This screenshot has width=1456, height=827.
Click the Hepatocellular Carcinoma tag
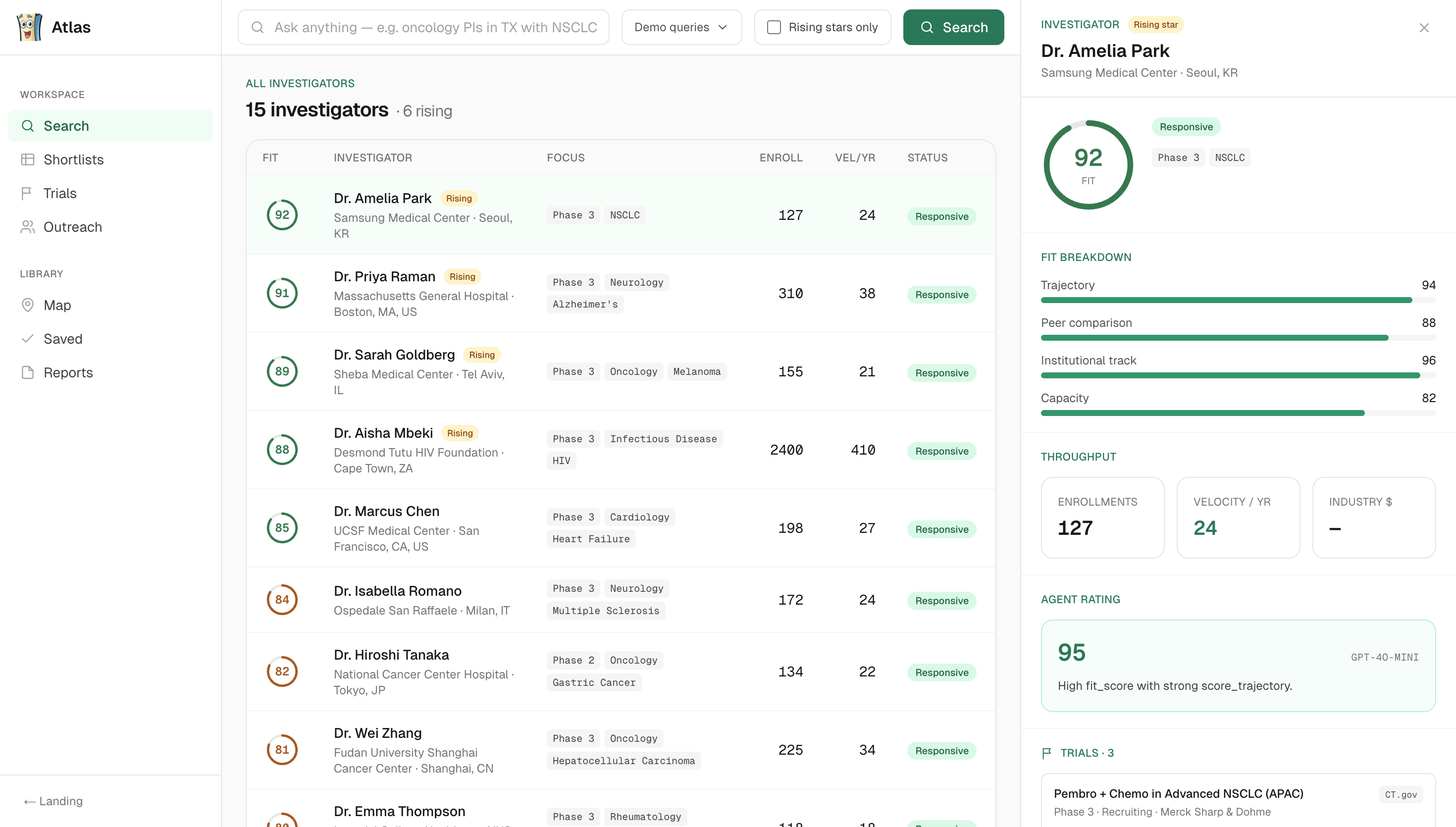[624, 761]
